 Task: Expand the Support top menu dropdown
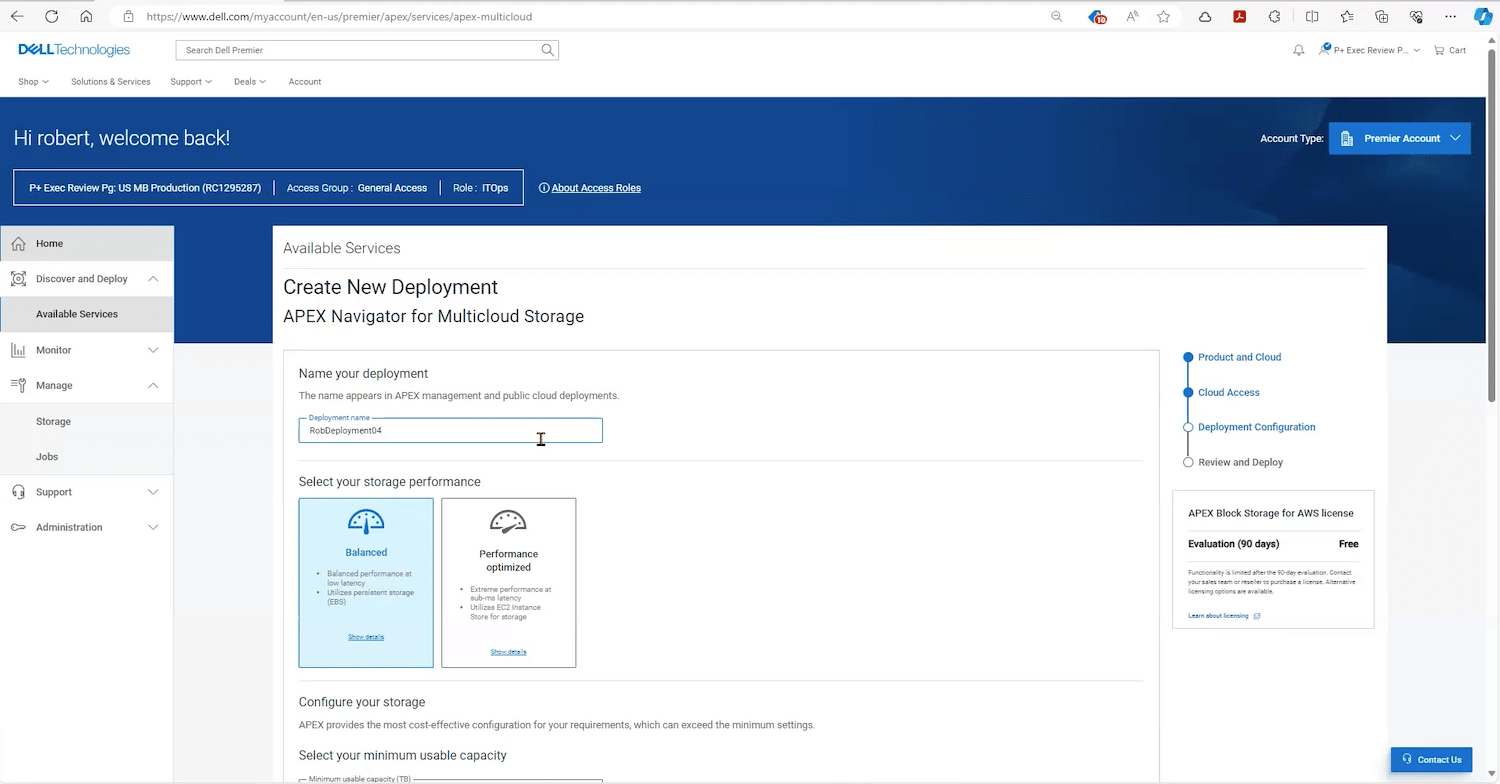point(191,82)
